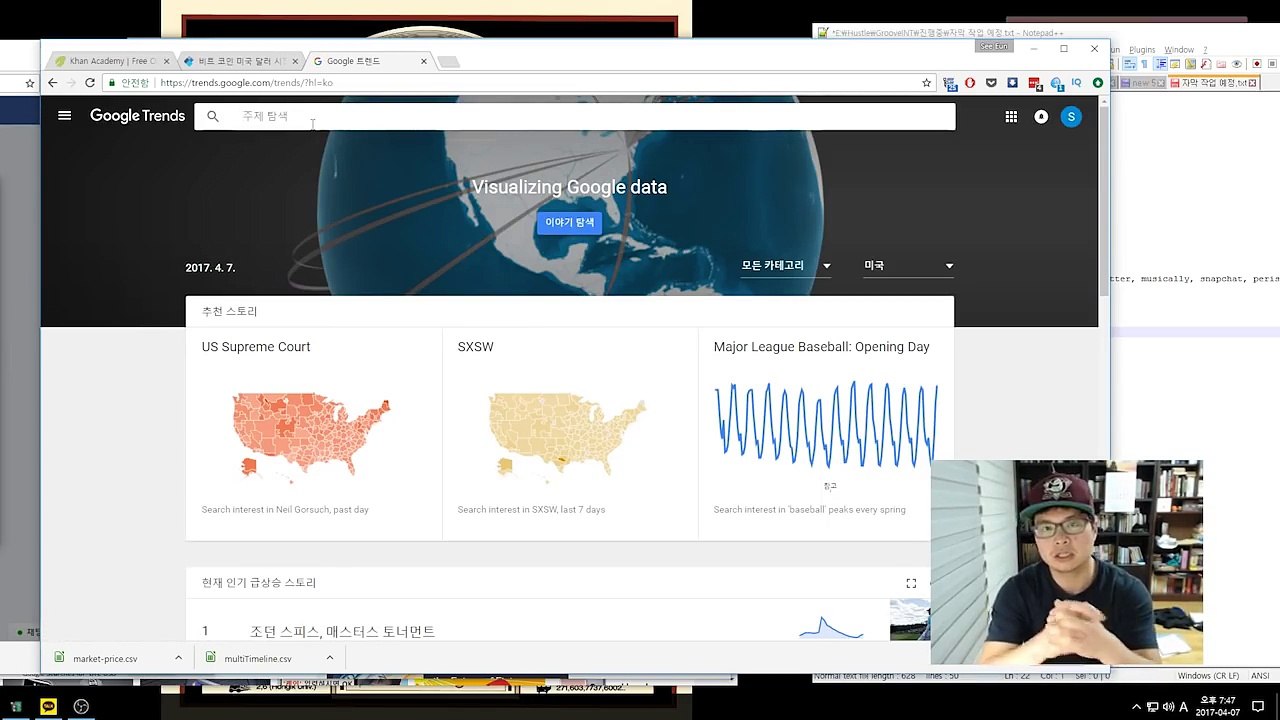Screen dimensions: 1280x720
Task: Open the 조던 스피스, 매스터스 토너먼트 story
Action: click(342, 632)
